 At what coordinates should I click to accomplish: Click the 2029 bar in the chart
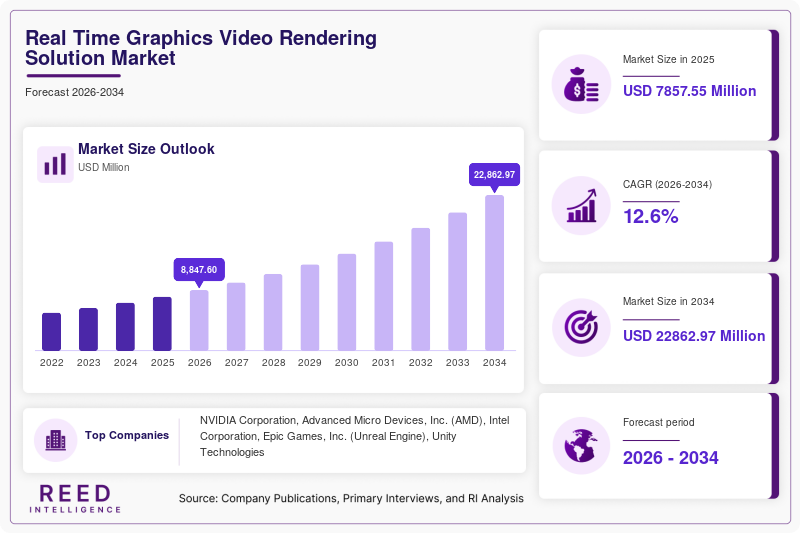pos(310,307)
